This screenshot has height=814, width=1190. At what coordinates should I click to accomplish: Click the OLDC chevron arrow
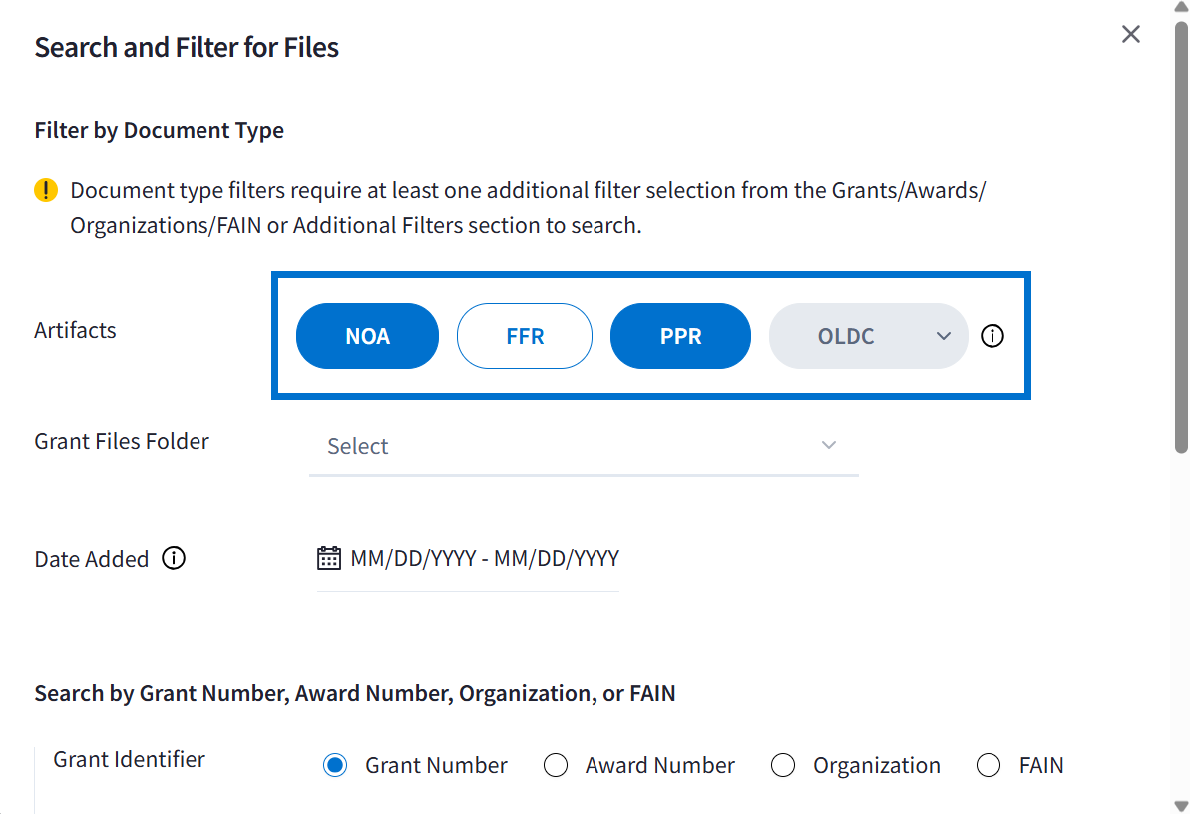pos(943,336)
